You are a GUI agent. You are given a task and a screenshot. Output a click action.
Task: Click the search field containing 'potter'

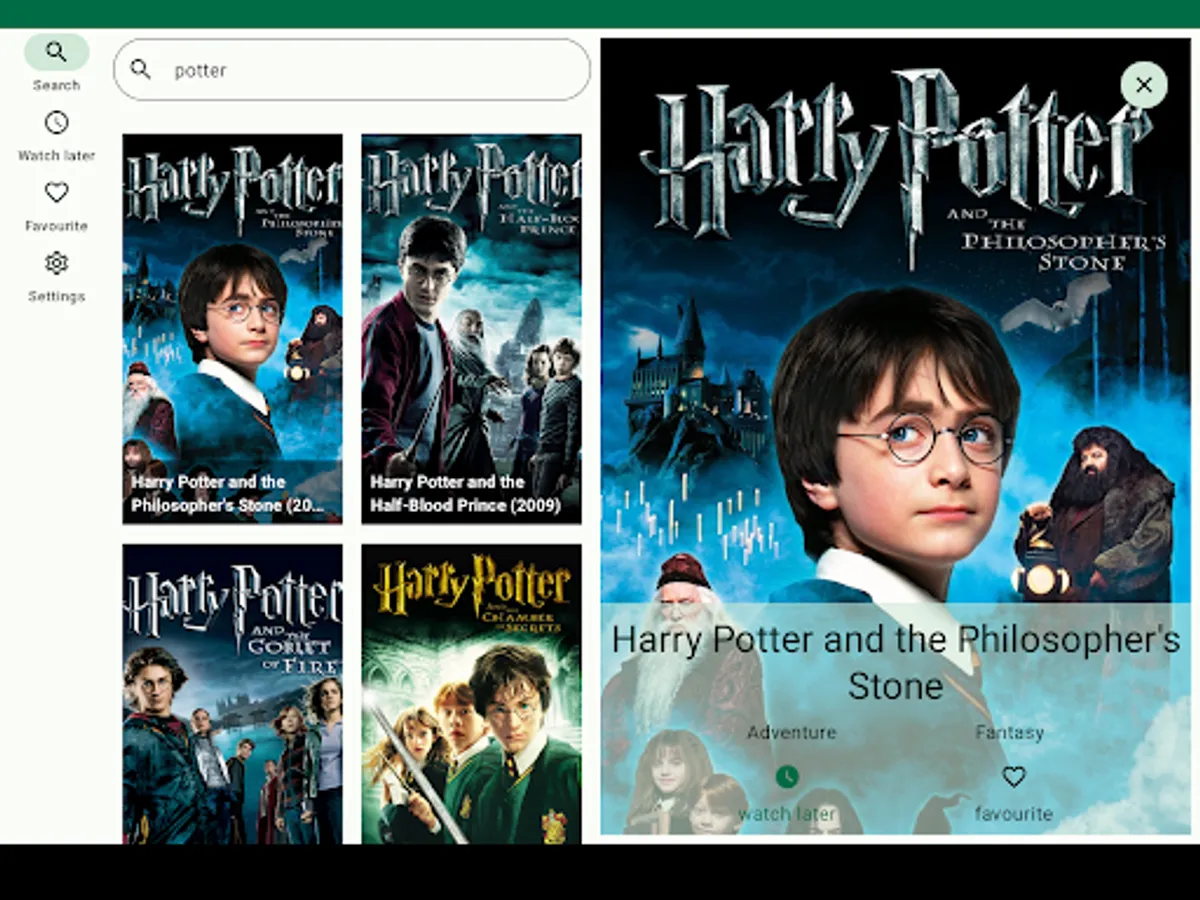352,70
